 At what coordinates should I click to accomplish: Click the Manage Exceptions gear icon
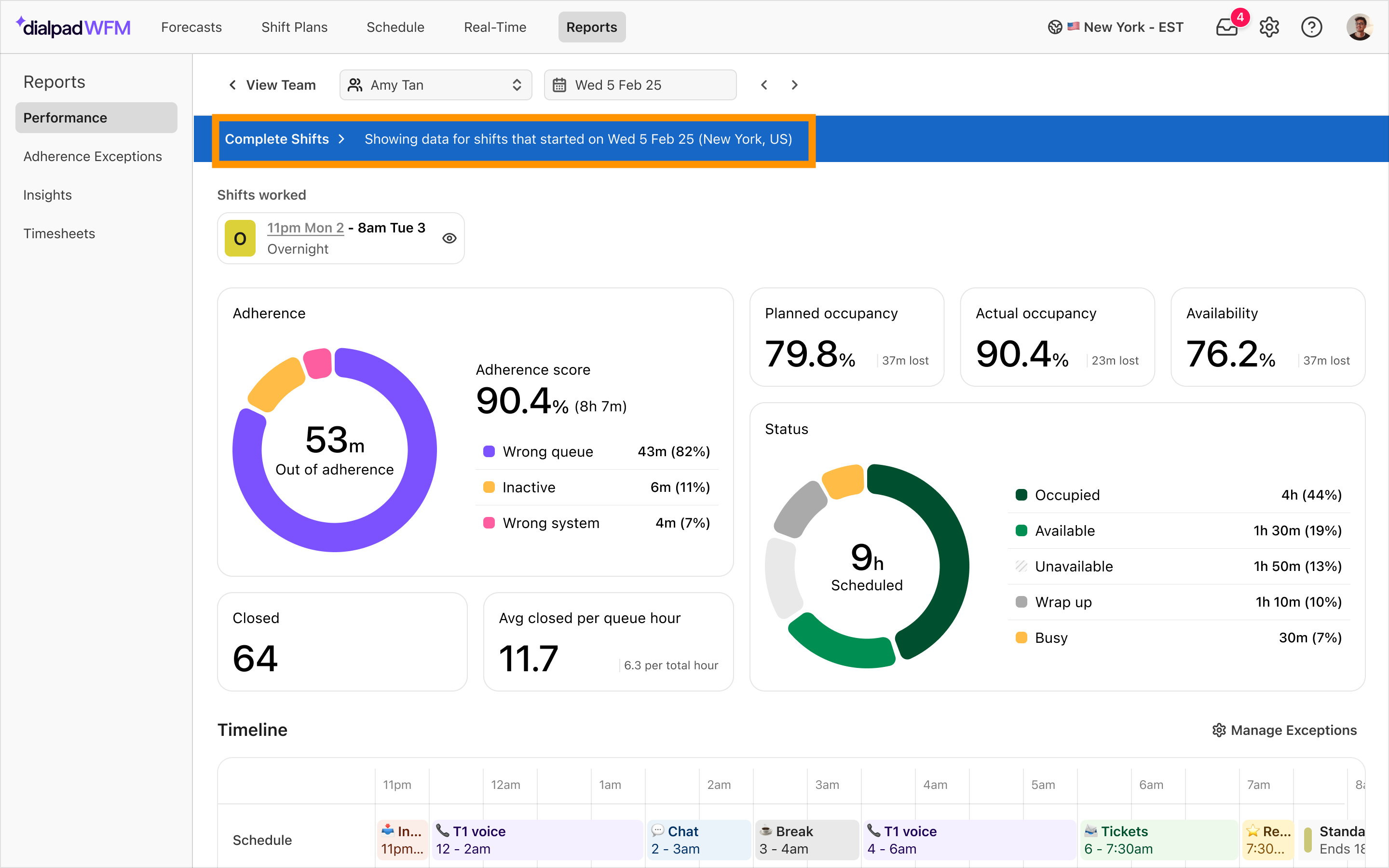pyautogui.click(x=1219, y=730)
